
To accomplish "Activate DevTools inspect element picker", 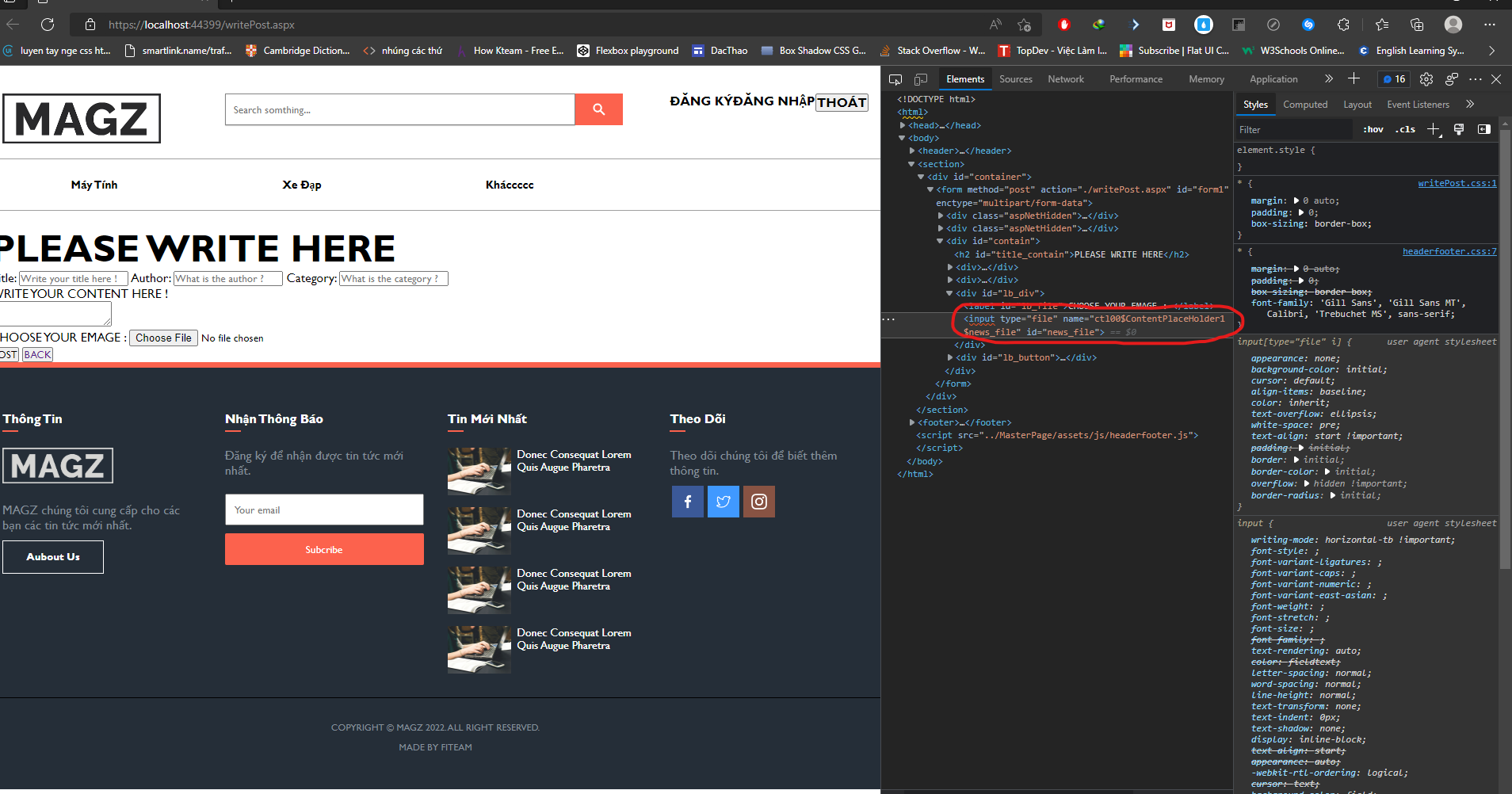I will point(895,79).
